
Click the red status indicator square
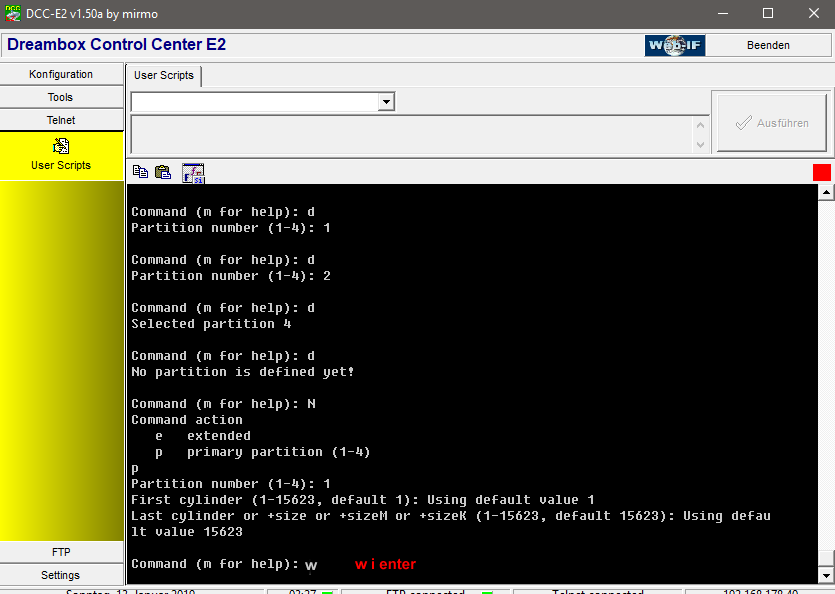(x=821, y=172)
